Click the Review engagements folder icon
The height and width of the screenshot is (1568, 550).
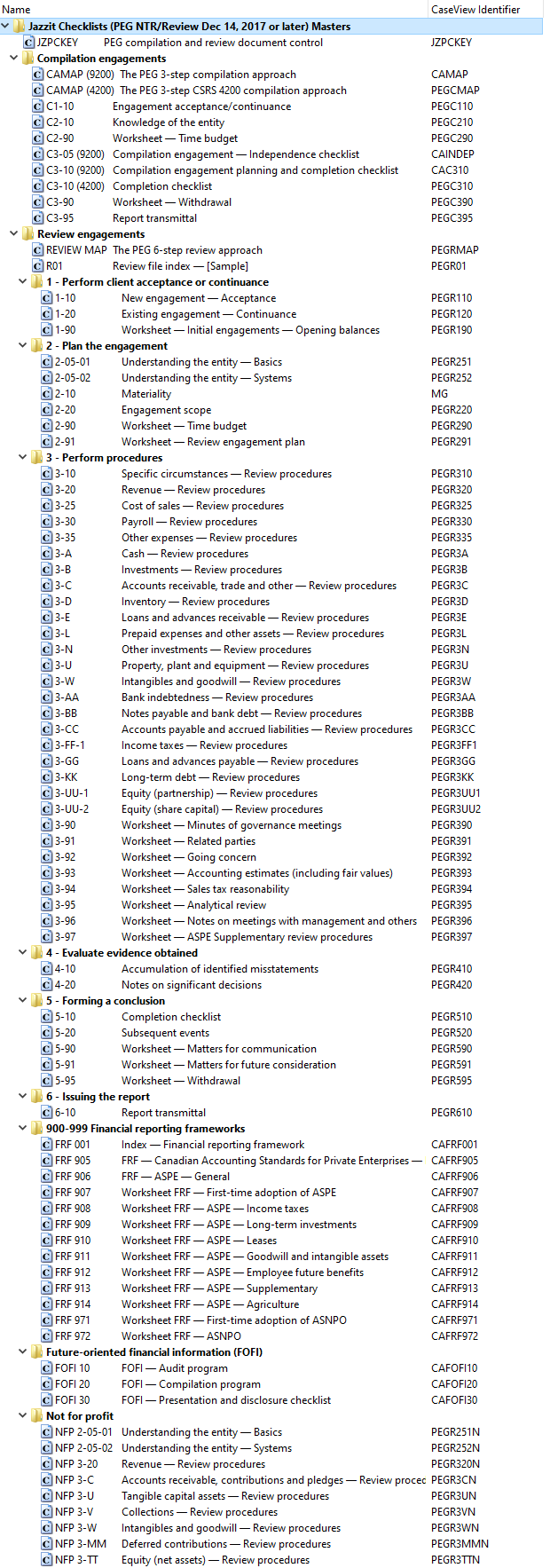click(28, 234)
